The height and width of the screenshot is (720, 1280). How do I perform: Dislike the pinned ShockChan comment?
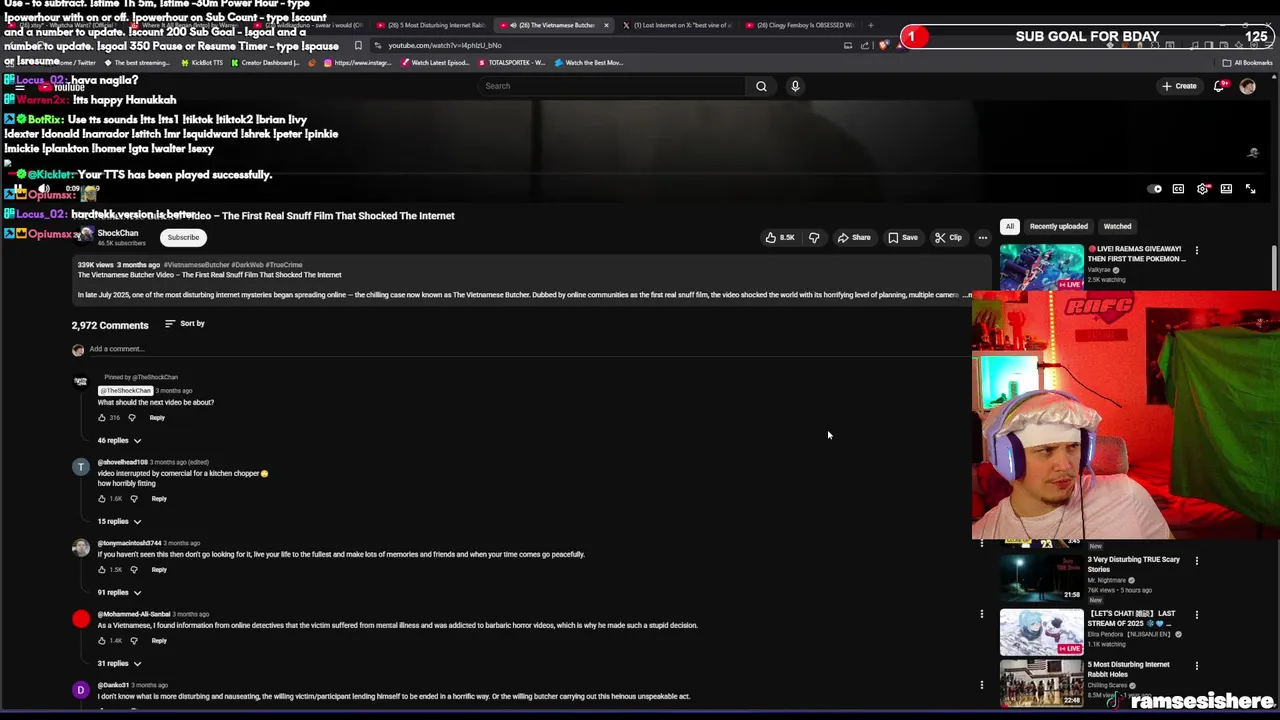click(132, 418)
